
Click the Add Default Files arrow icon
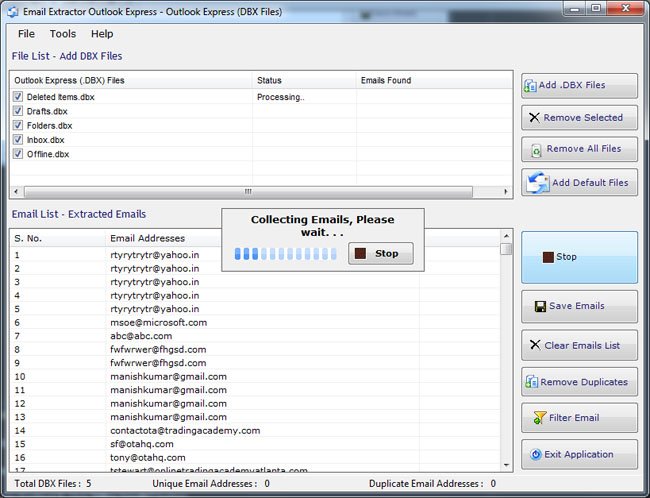pos(538,182)
